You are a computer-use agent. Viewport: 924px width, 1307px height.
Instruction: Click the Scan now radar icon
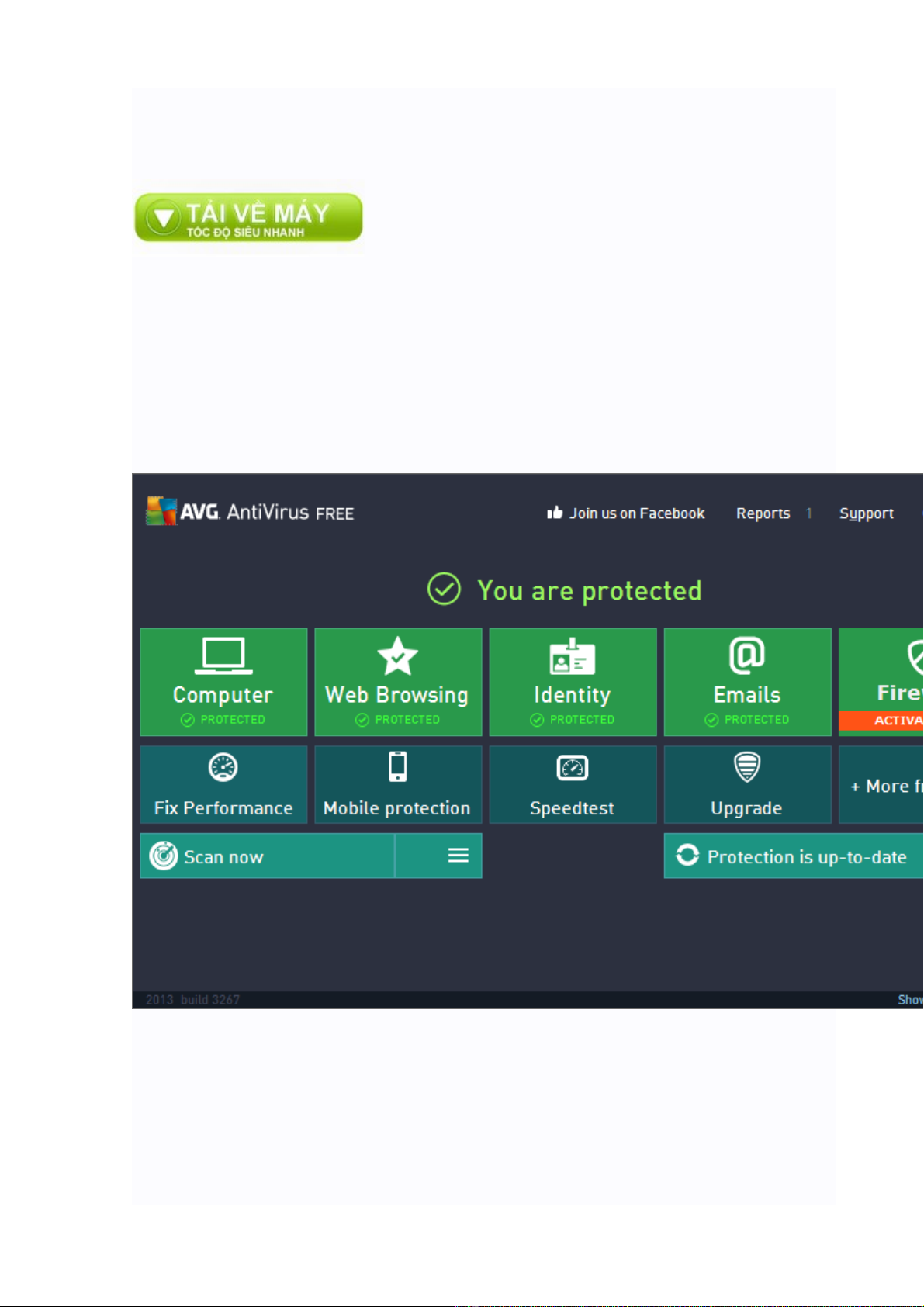[164, 856]
